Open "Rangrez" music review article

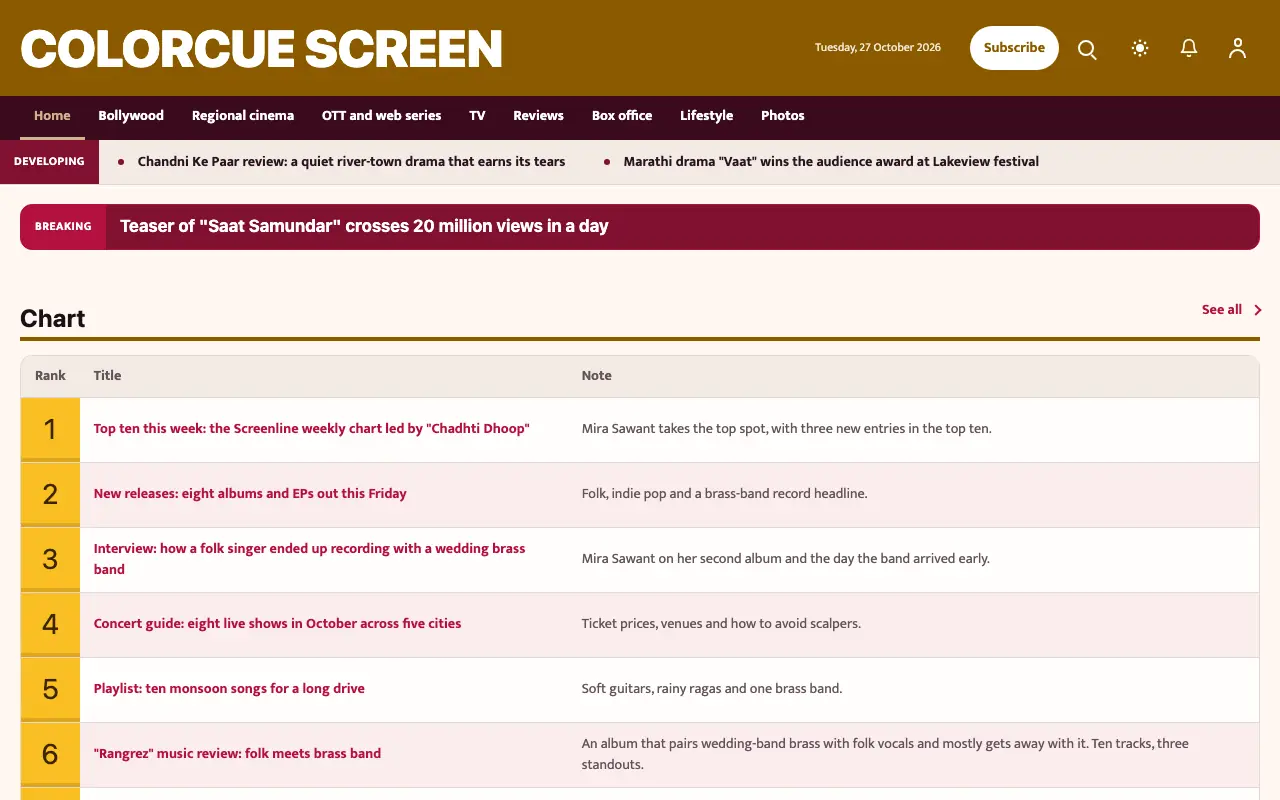pyautogui.click(x=237, y=754)
